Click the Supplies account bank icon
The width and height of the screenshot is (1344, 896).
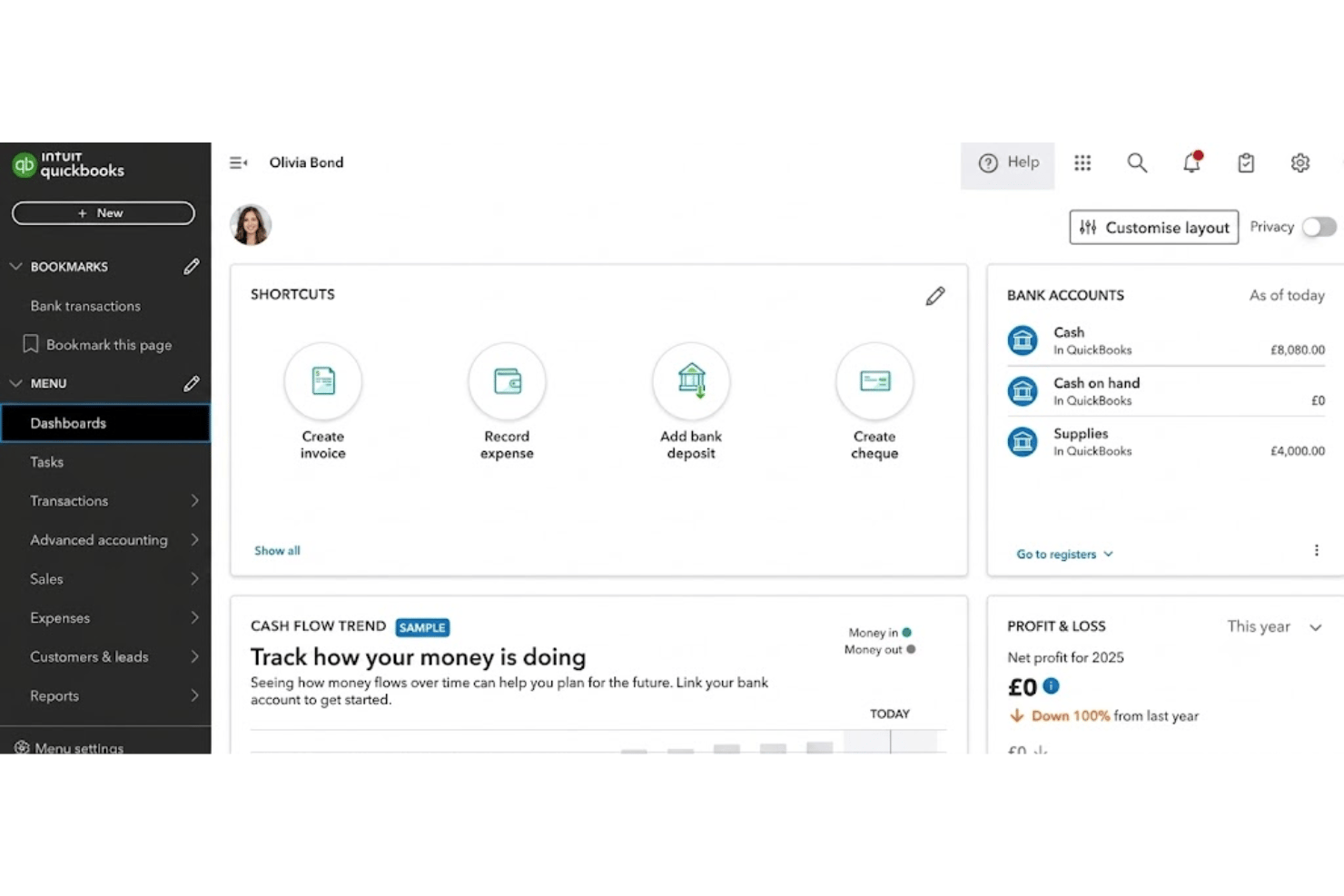pos(1023,442)
